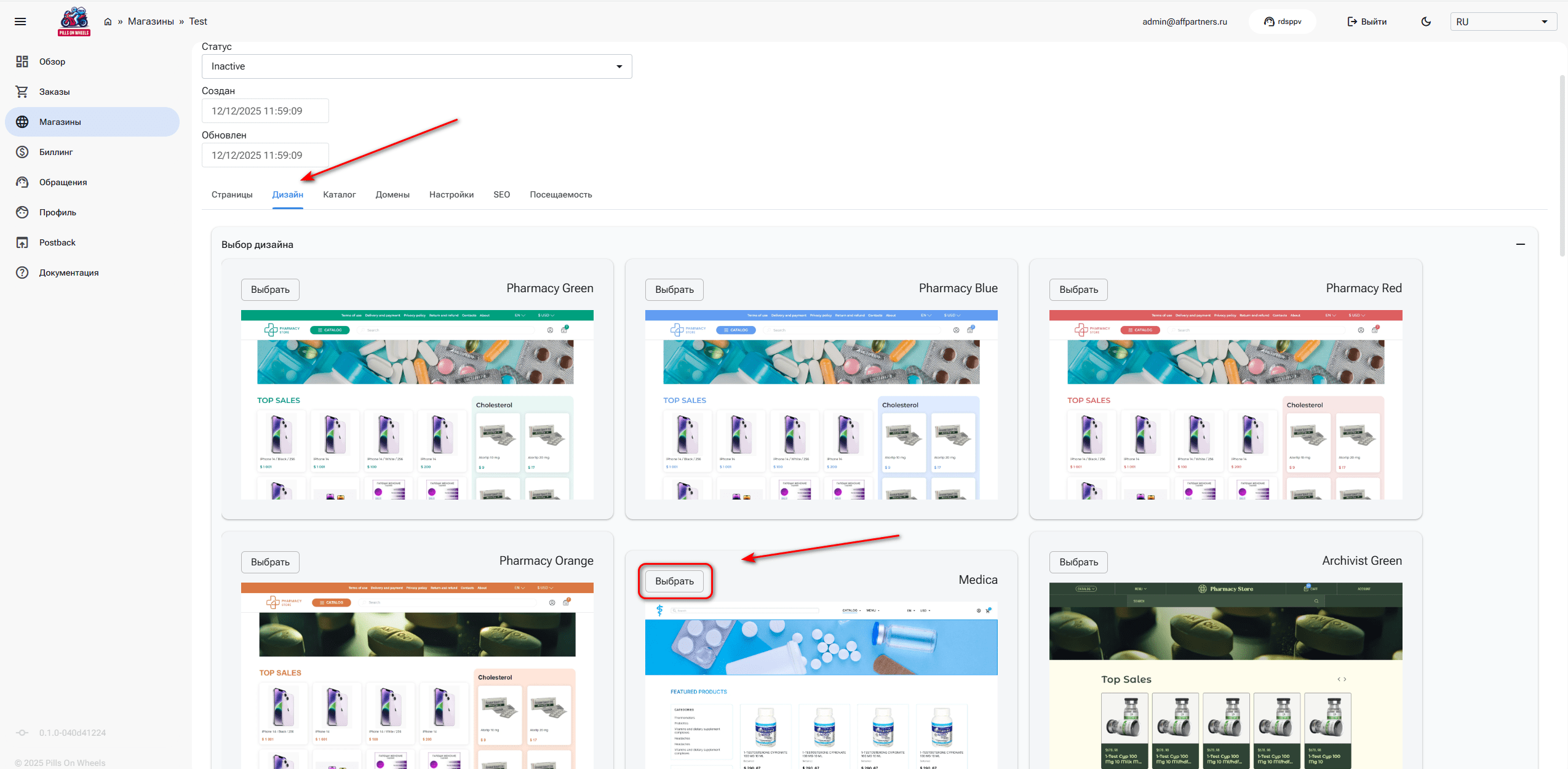Open Billing via the dollar icon

point(22,152)
